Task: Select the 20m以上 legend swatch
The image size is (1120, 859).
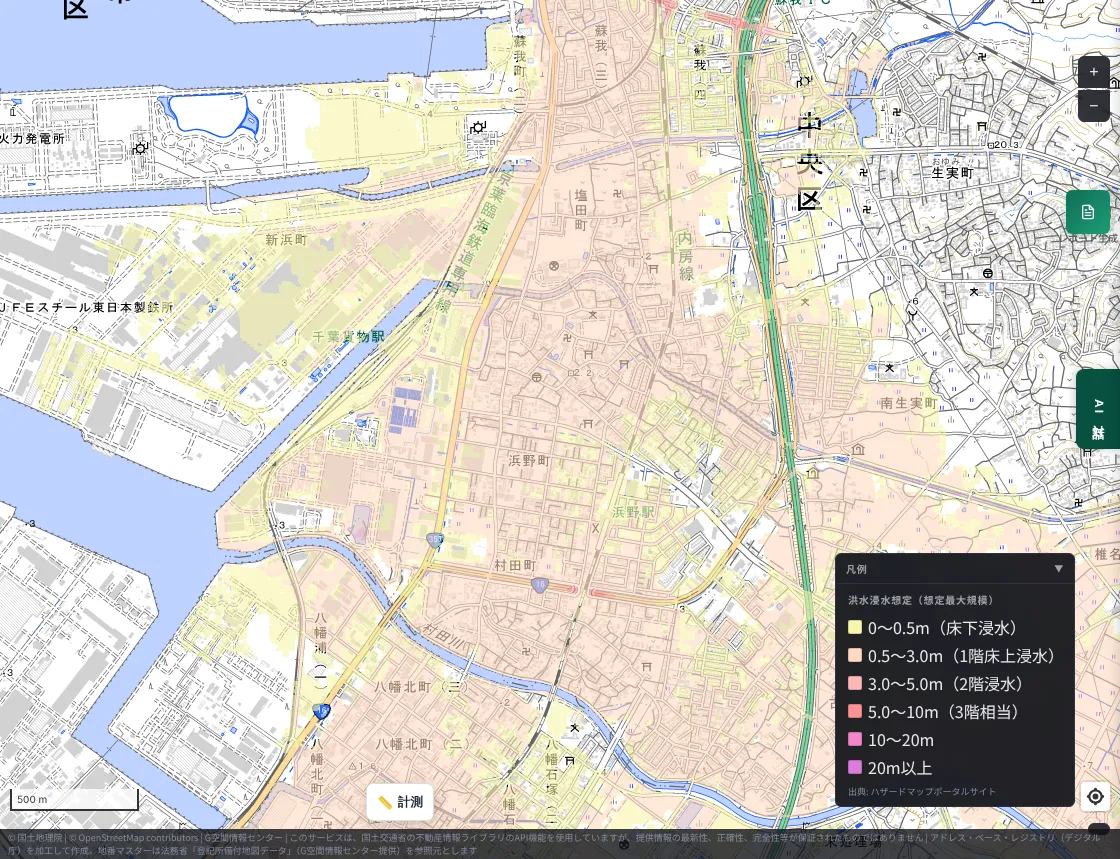Action: pyautogui.click(x=854, y=768)
